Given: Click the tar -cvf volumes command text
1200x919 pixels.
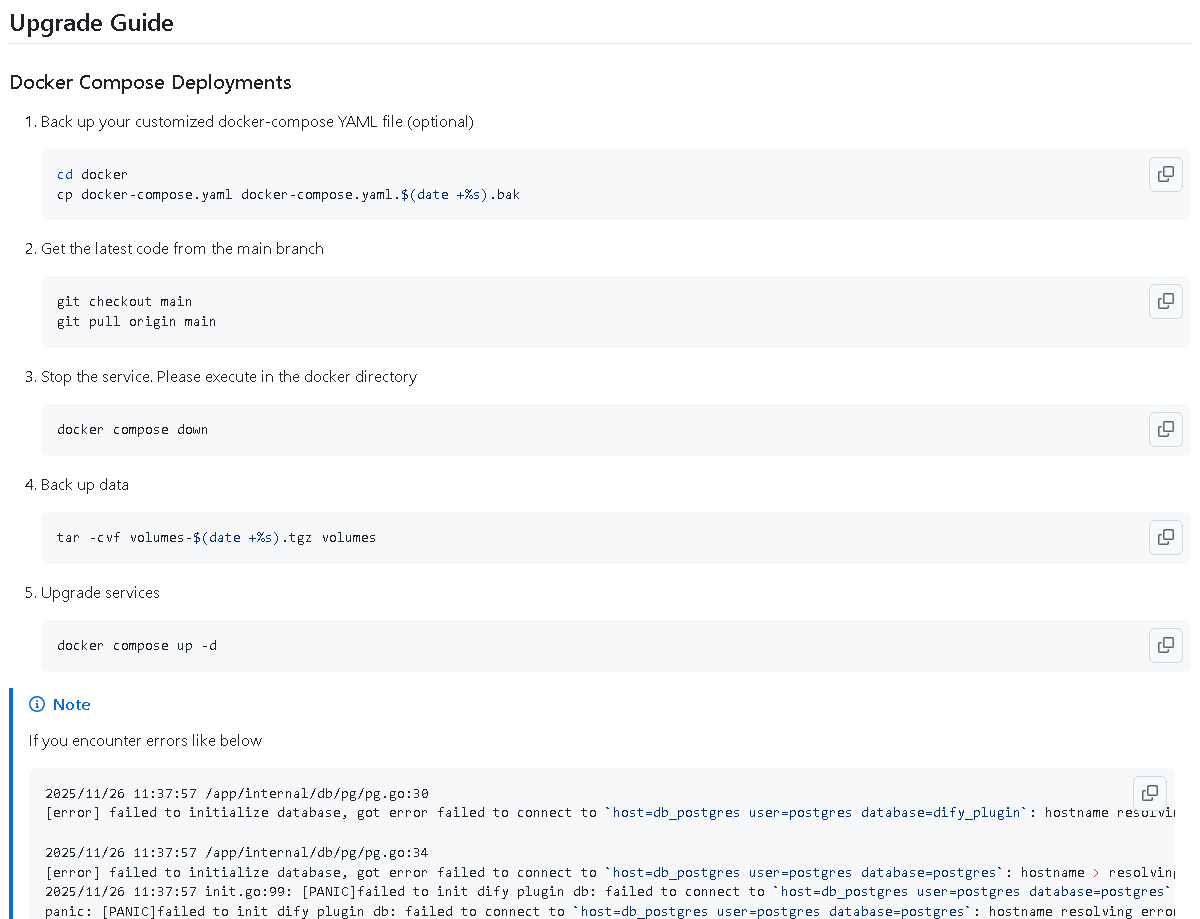Looking at the screenshot, I should tap(216, 538).
